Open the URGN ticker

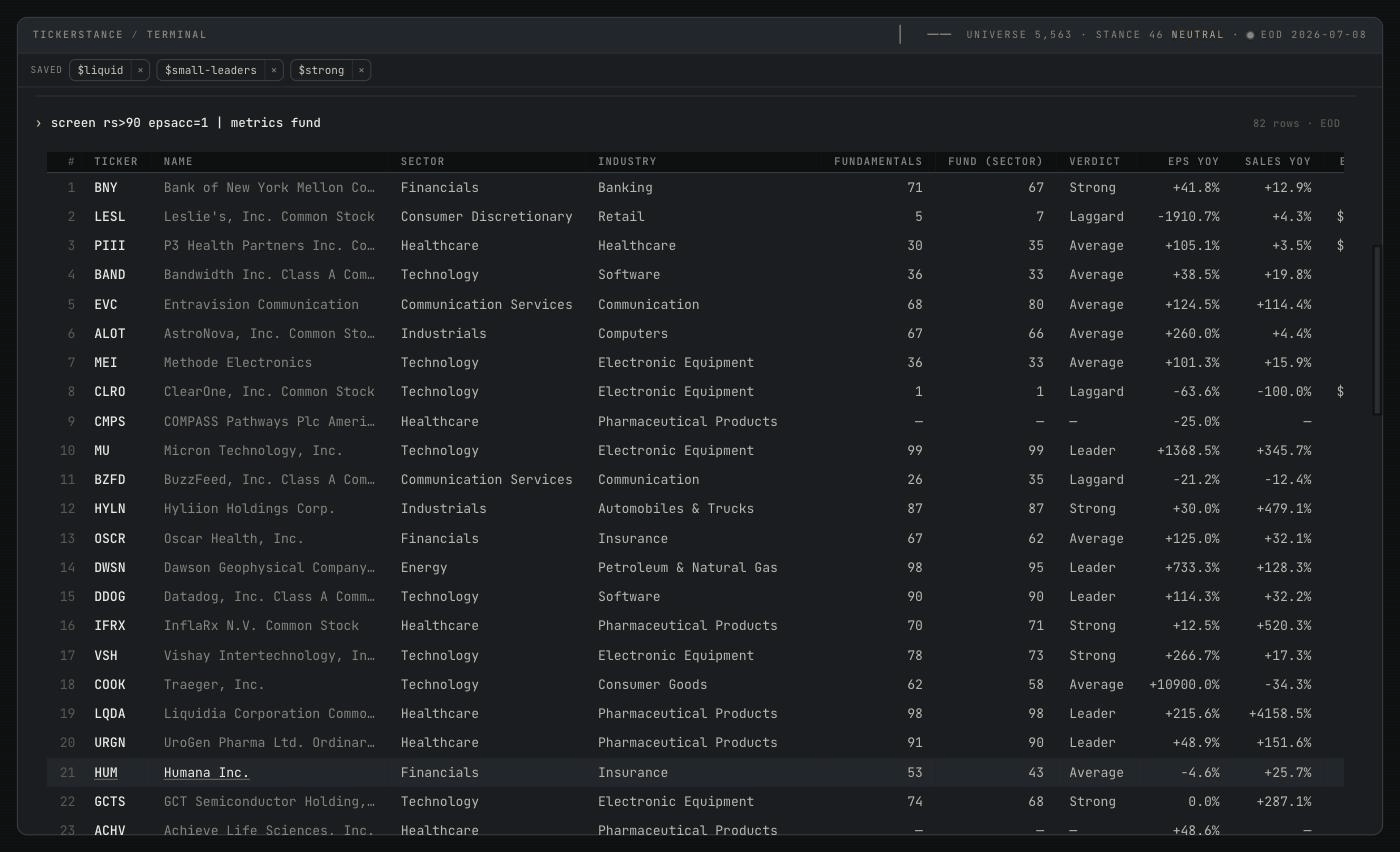[110, 742]
